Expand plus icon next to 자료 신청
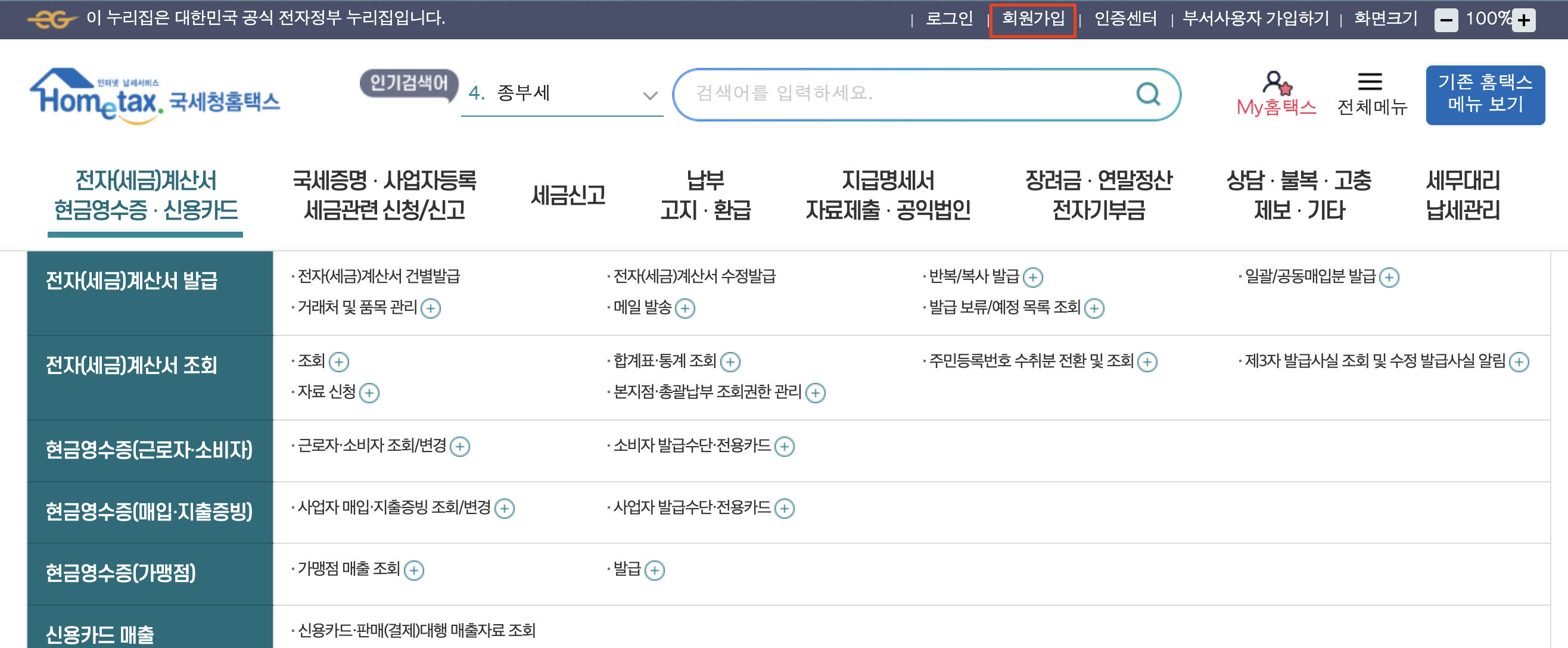The image size is (1568, 648). coord(369,393)
